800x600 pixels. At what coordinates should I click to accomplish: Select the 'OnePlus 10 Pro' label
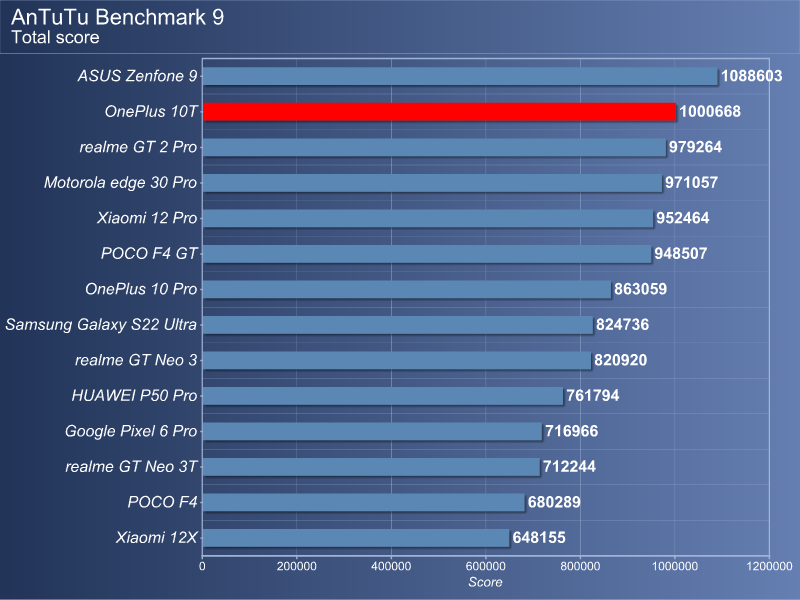[x=141, y=289]
